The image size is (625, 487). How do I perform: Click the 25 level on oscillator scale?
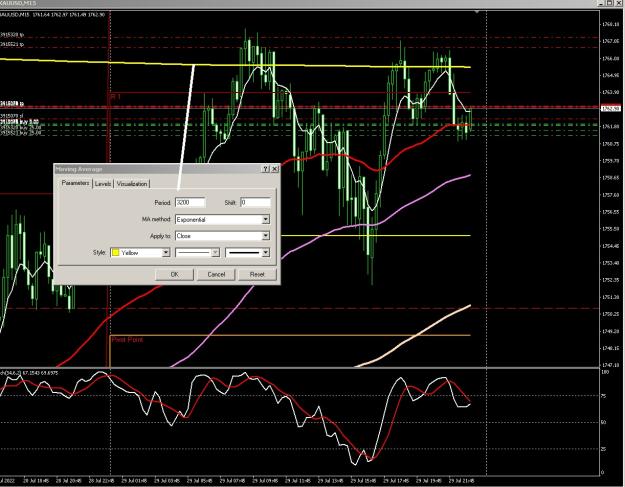tap(604, 449)
